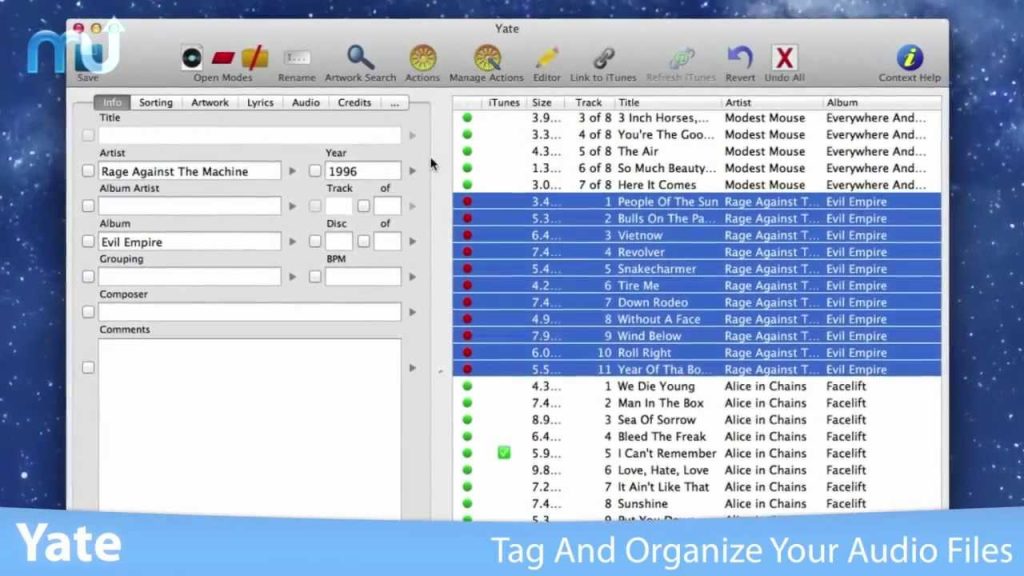Click red status dot for Tire Me
1024x576 pixels.
coord(467,285)
